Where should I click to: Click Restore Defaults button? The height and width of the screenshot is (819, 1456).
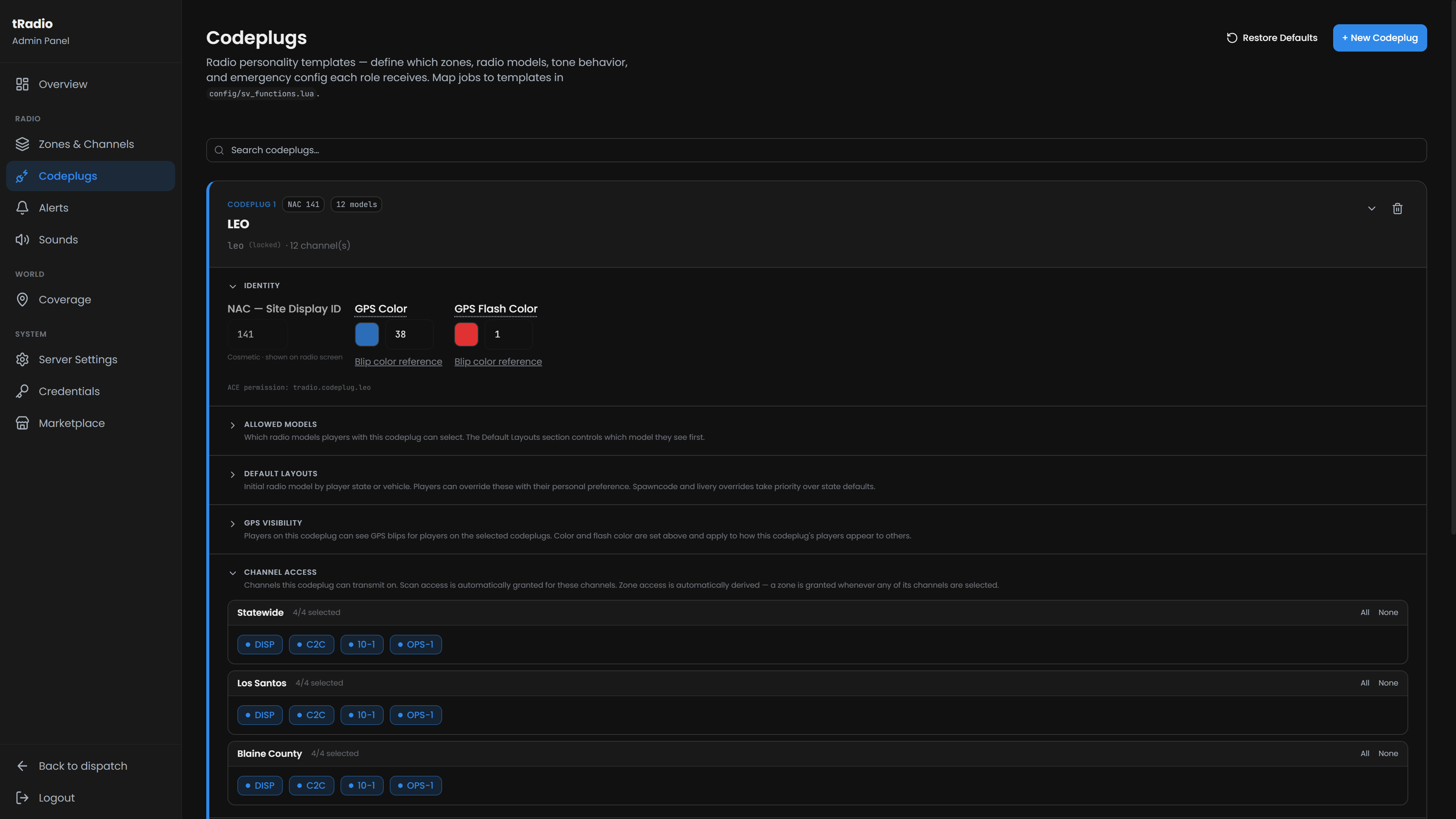(x=1272, y=38)
